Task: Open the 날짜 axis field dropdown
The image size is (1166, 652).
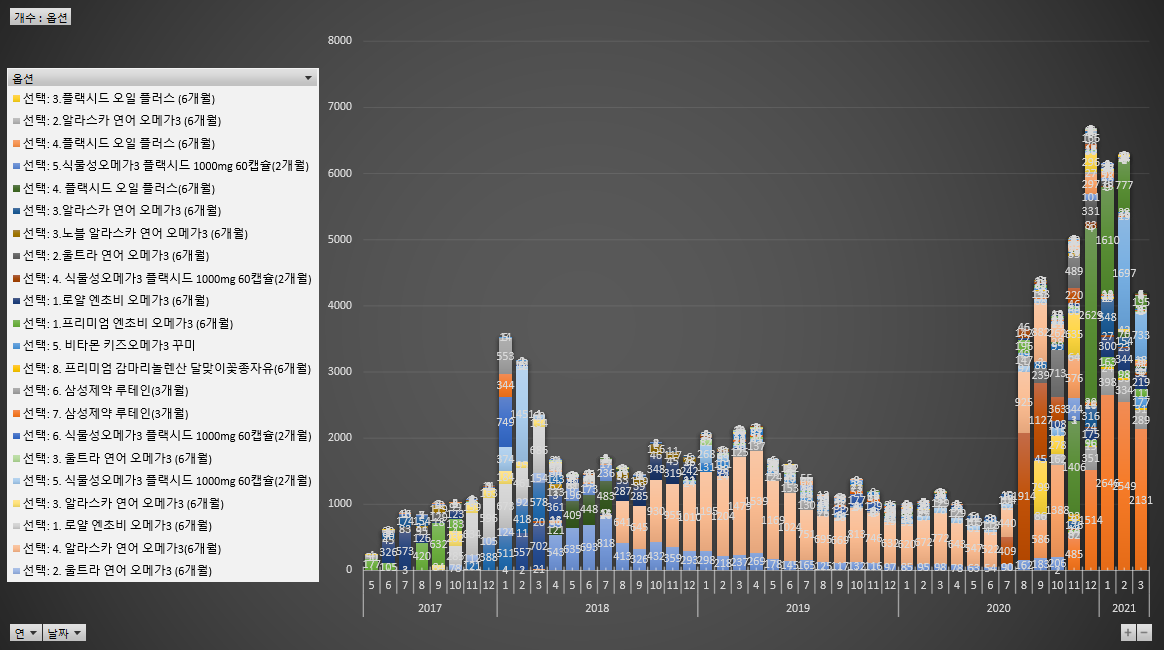Action: tap(65, 633)
